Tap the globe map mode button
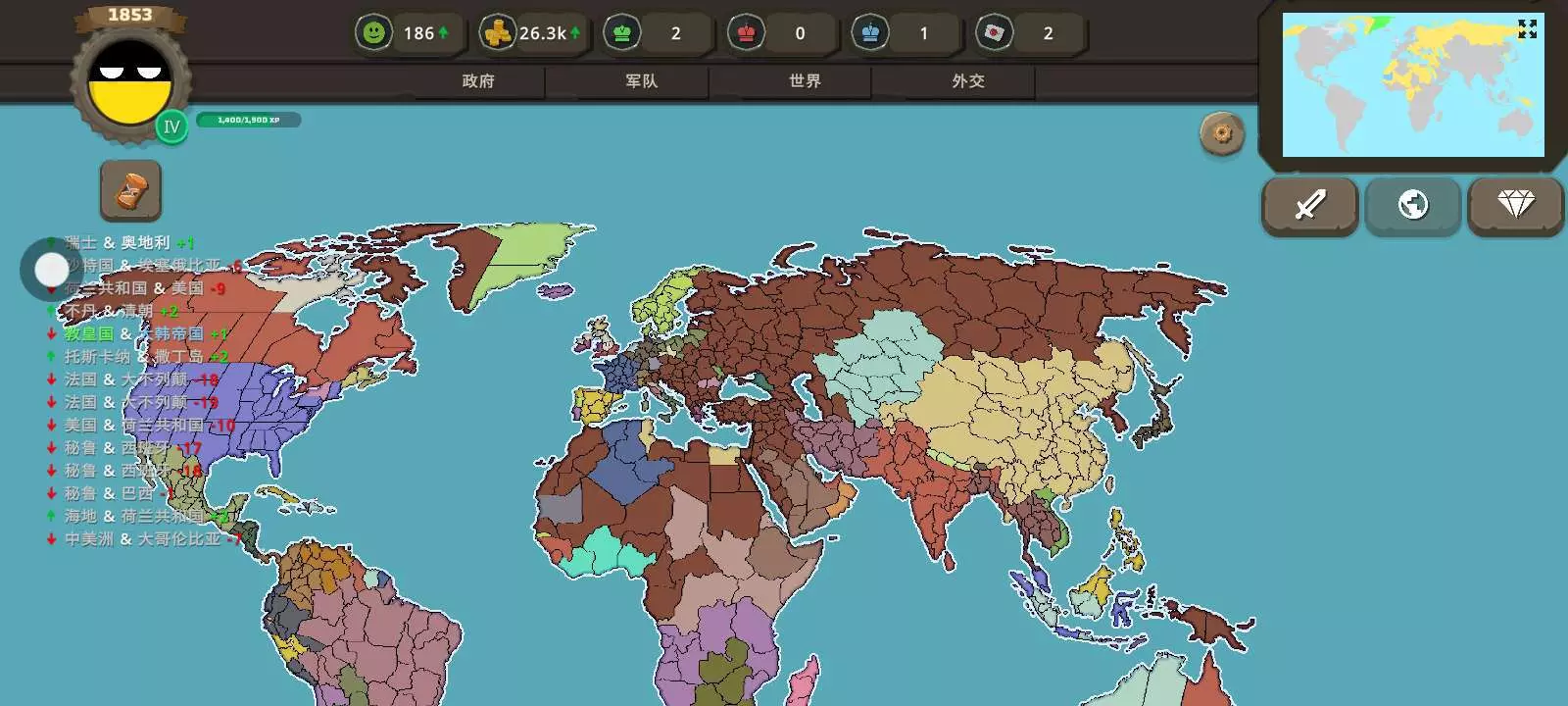This screenshot has height=706, width=1568. (1412, 205)
